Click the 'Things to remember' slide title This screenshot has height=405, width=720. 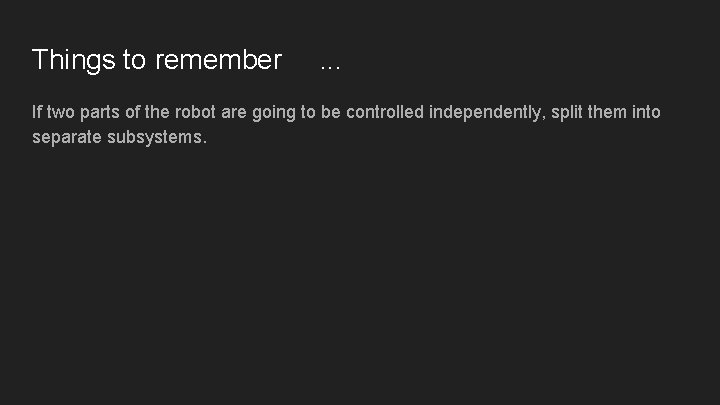pyautogui.click(x=157, y=60)
